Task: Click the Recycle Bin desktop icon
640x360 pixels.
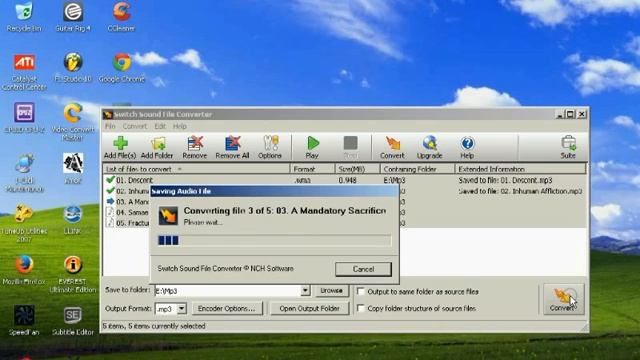Action: tap(24, 16)
